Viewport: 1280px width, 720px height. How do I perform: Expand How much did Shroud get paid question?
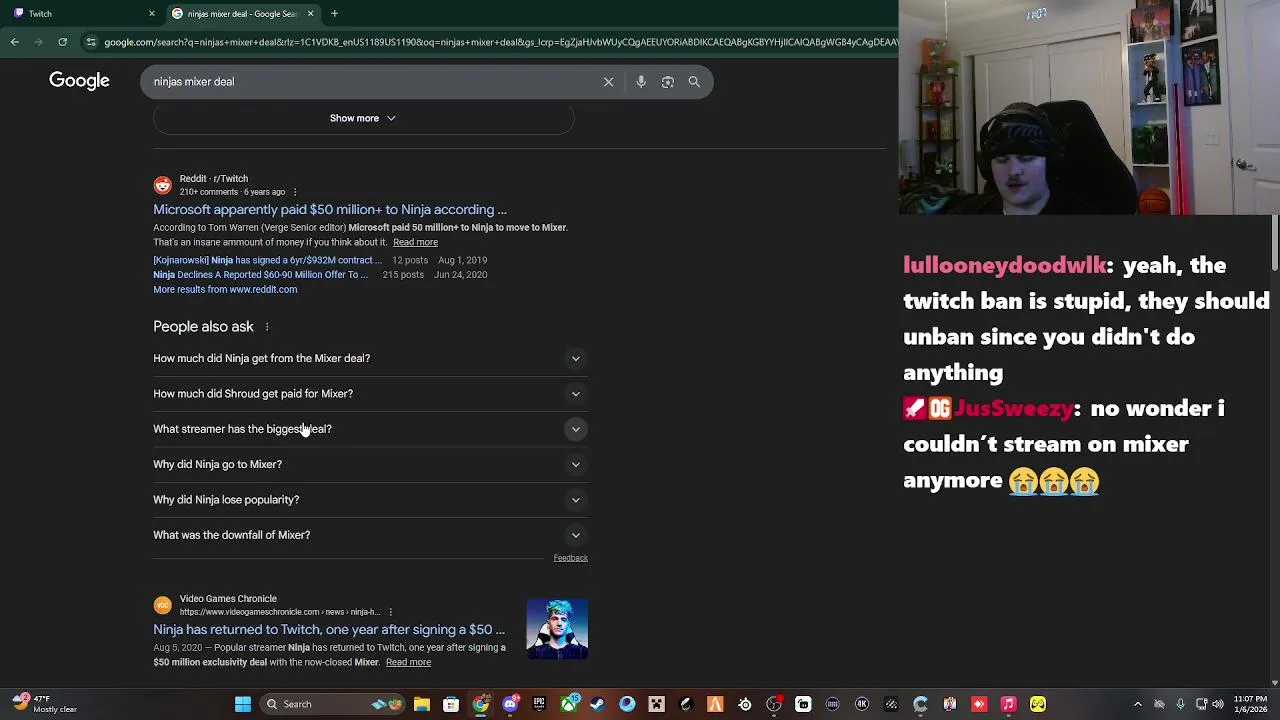(x=370, y=394)
